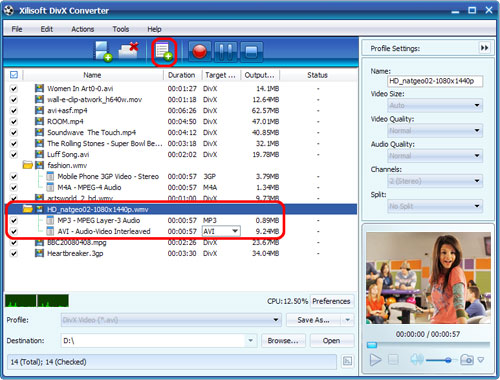Open the Video Quality dropdown

[x=435, y=130]
